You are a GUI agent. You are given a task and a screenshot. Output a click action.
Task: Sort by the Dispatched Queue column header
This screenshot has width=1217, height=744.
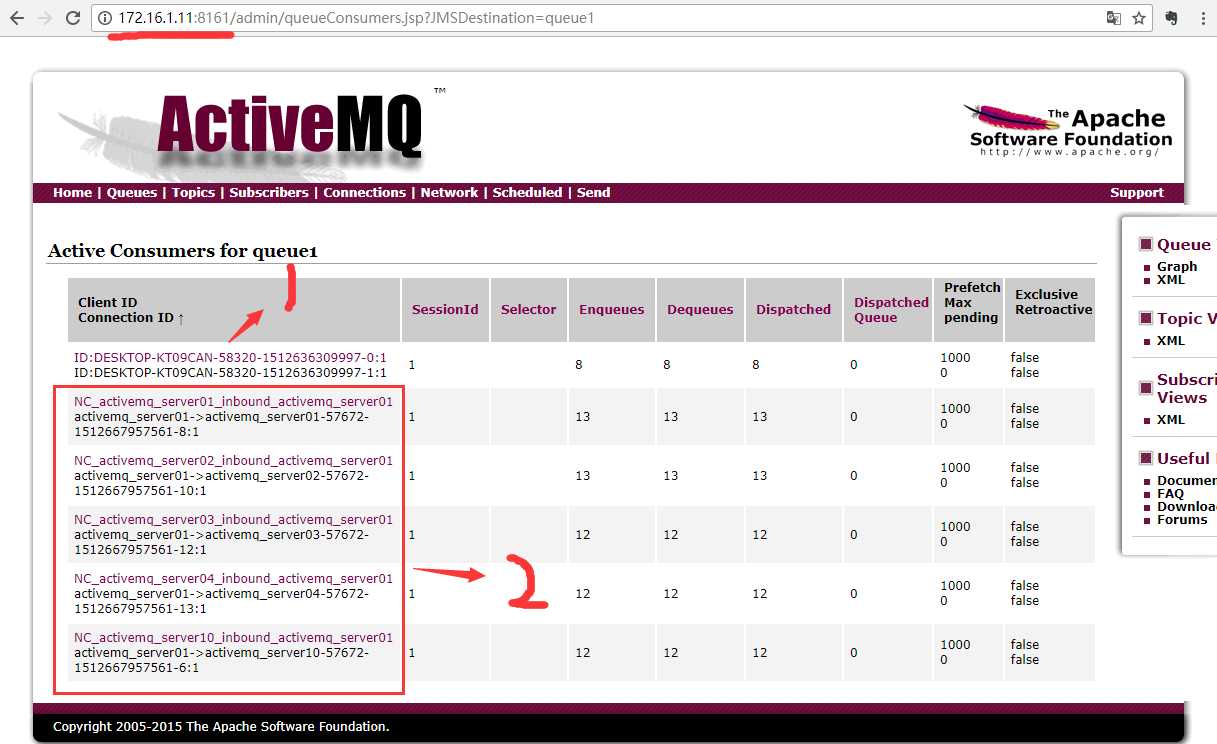coord(891,310)
